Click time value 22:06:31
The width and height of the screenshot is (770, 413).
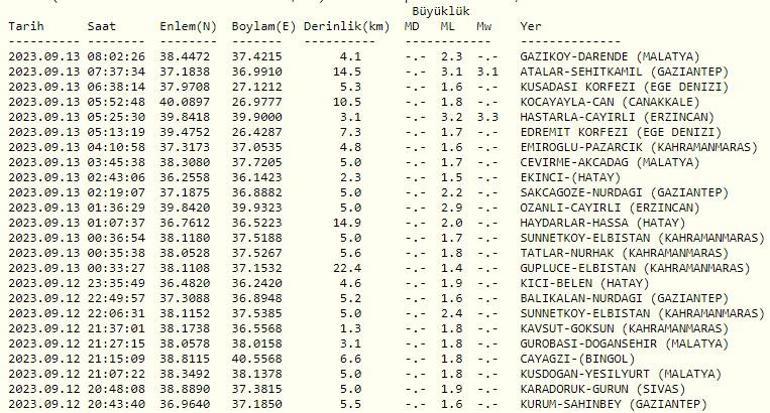(116, 314)
